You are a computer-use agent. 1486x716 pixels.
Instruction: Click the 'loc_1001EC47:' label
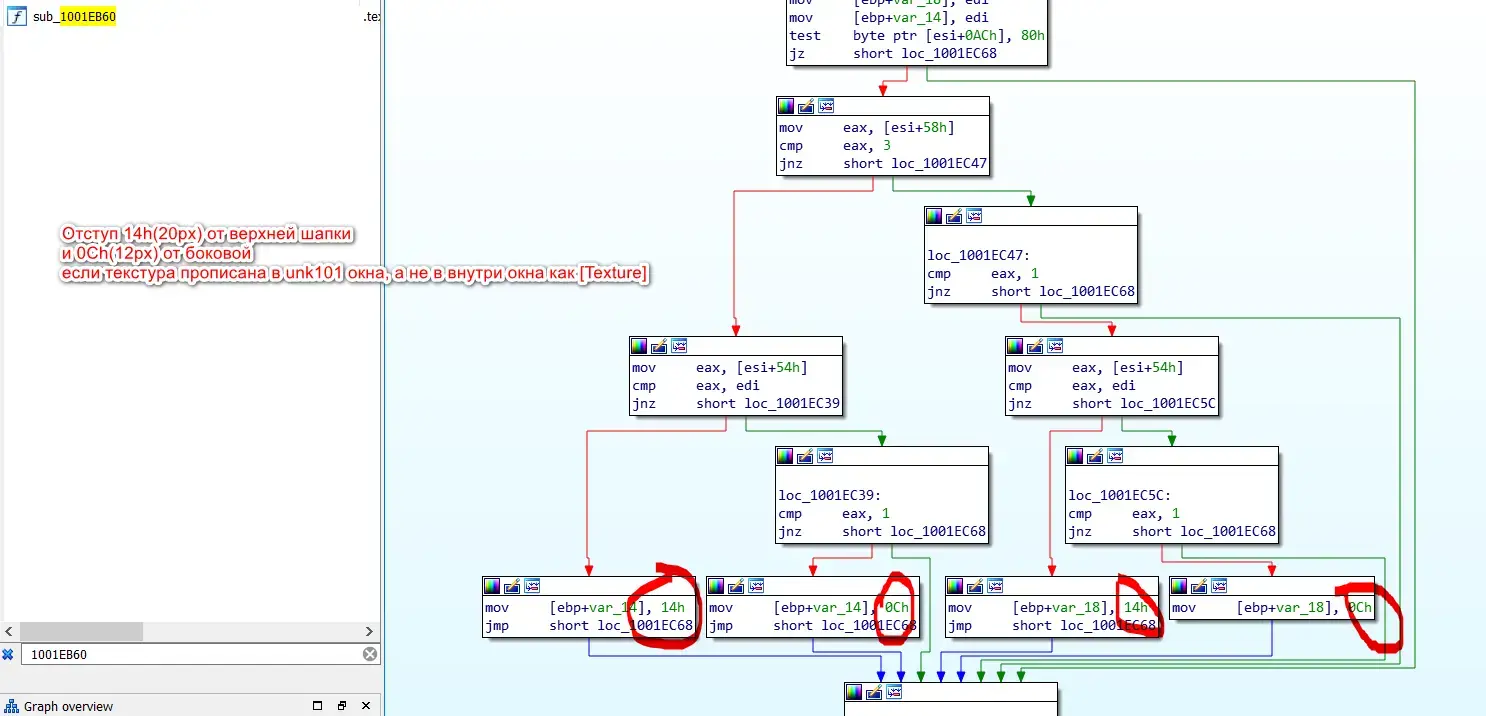pyautogui.click(x=978, y=256)
